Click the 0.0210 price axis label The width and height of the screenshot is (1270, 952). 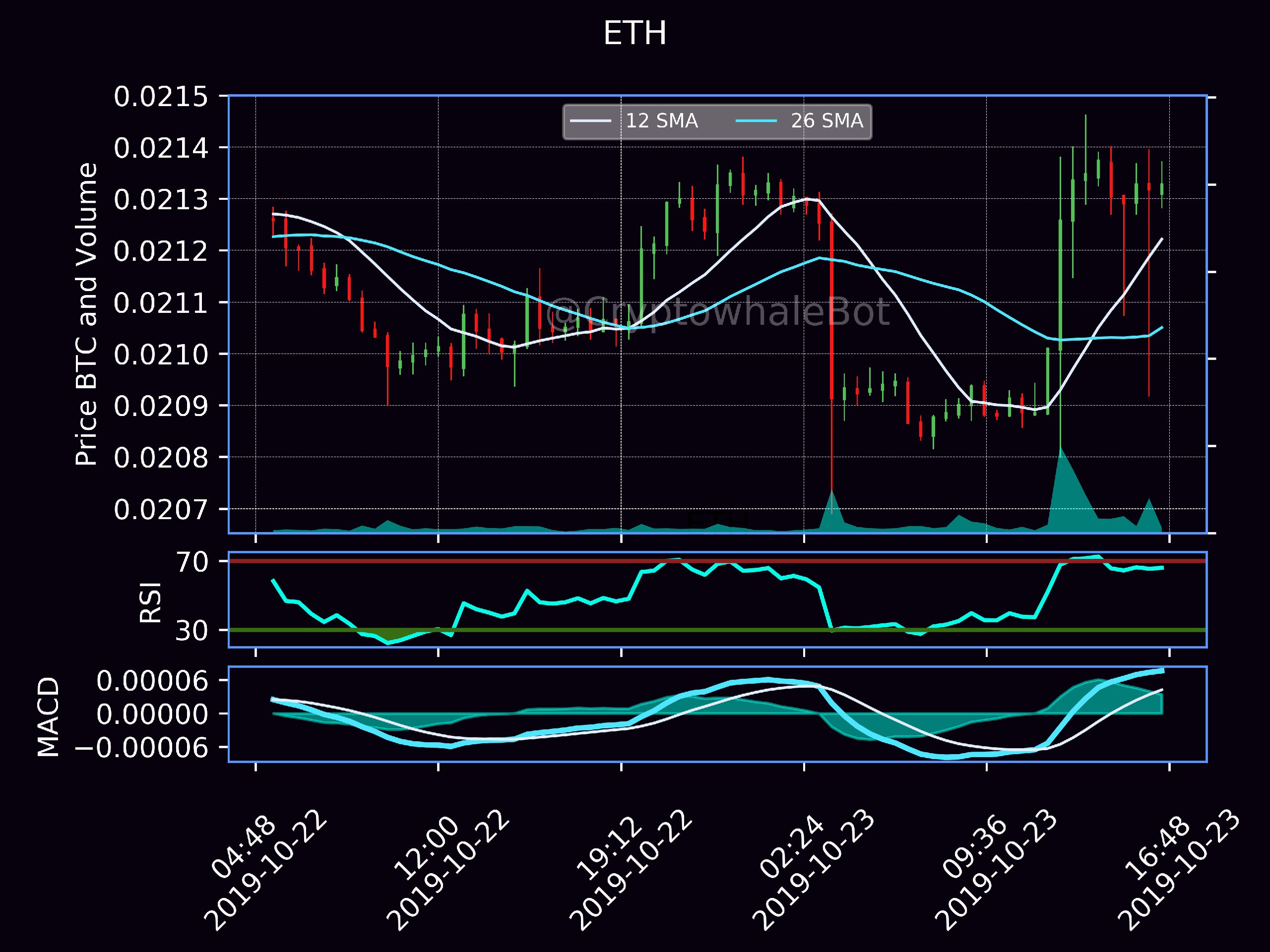pyautogui.click(x=161, y=355)
